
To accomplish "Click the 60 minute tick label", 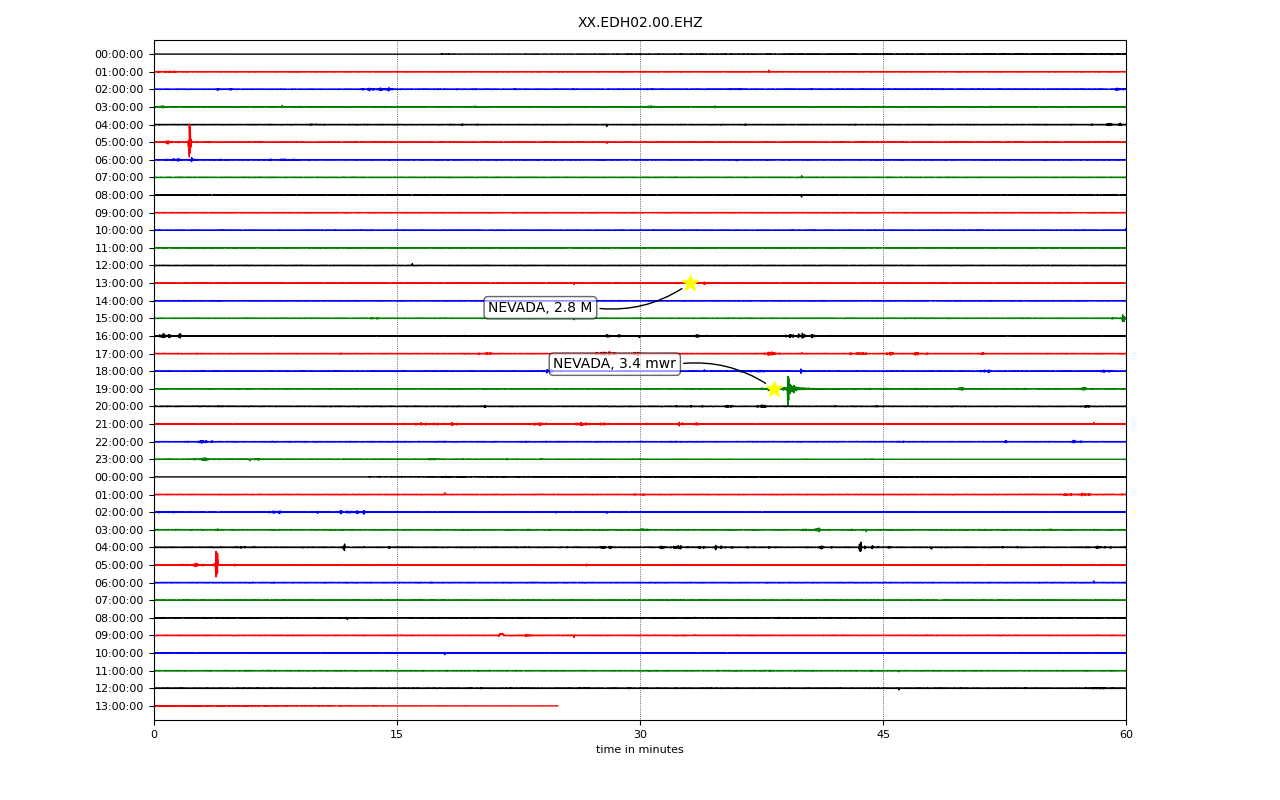I will pos(1126,735).
